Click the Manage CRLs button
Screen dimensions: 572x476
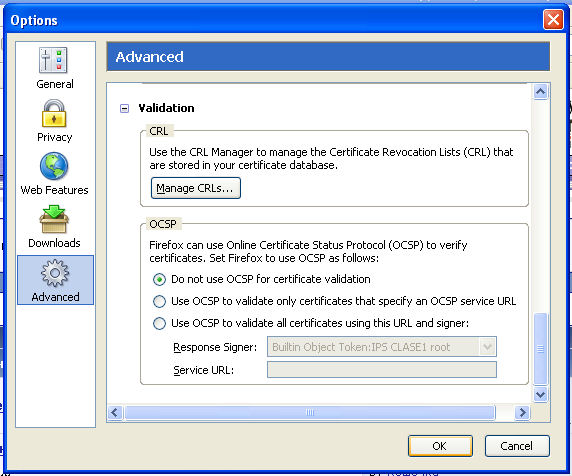(196, 188)
